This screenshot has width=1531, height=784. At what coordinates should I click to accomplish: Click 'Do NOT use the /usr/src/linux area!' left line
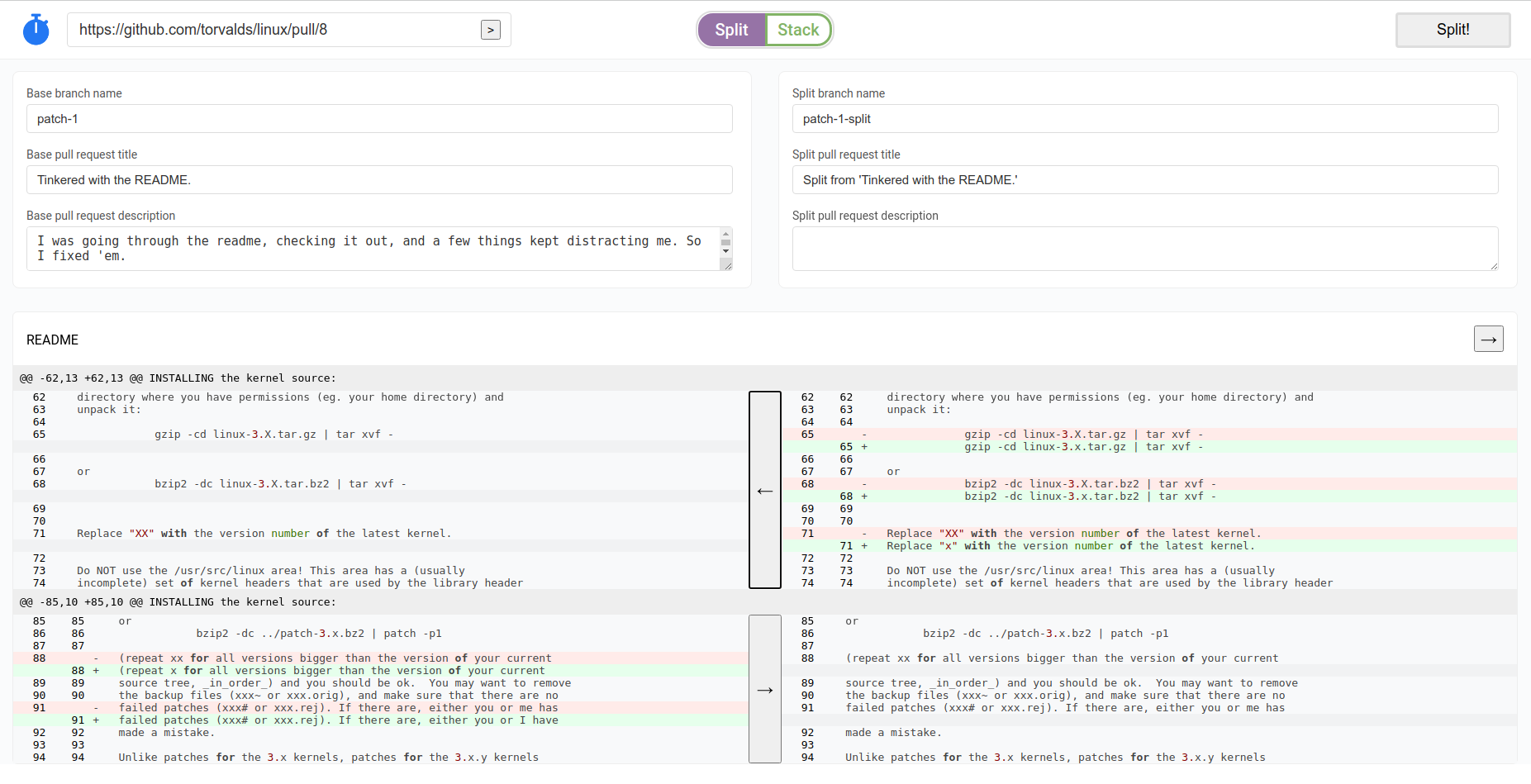tap(381, 571)
